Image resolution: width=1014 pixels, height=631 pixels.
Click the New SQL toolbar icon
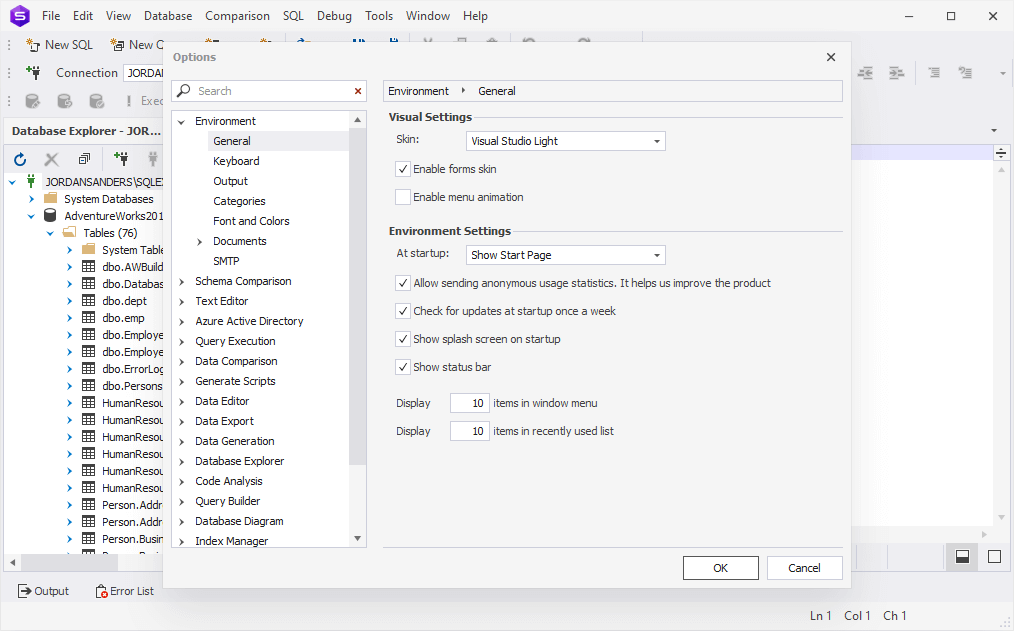[33, 45]
